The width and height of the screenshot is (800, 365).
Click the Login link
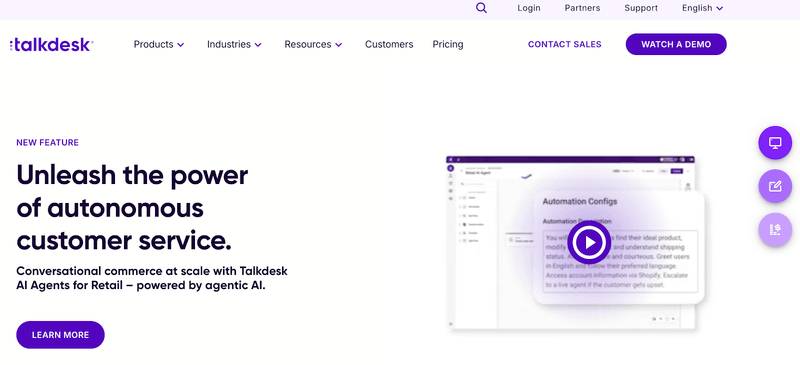pos(529,8)
